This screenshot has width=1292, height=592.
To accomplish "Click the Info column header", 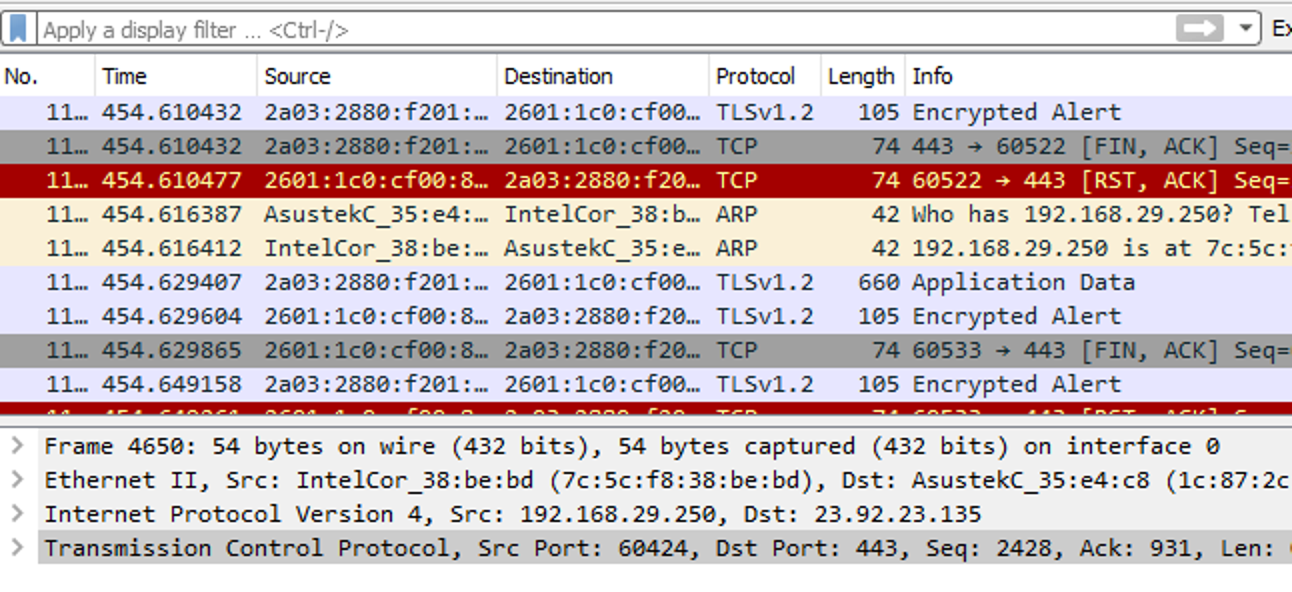I will 1098,76.
